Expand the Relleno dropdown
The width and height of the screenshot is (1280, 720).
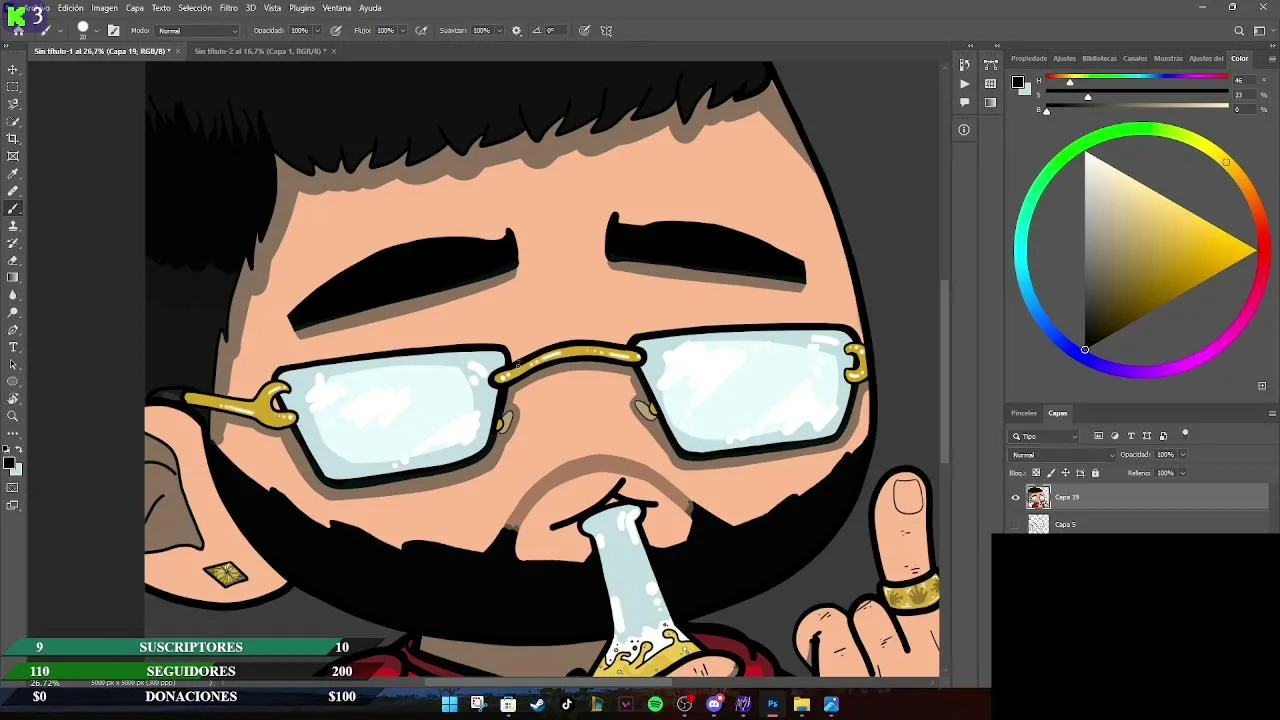pyautogui.click(x=1183, y=473)
